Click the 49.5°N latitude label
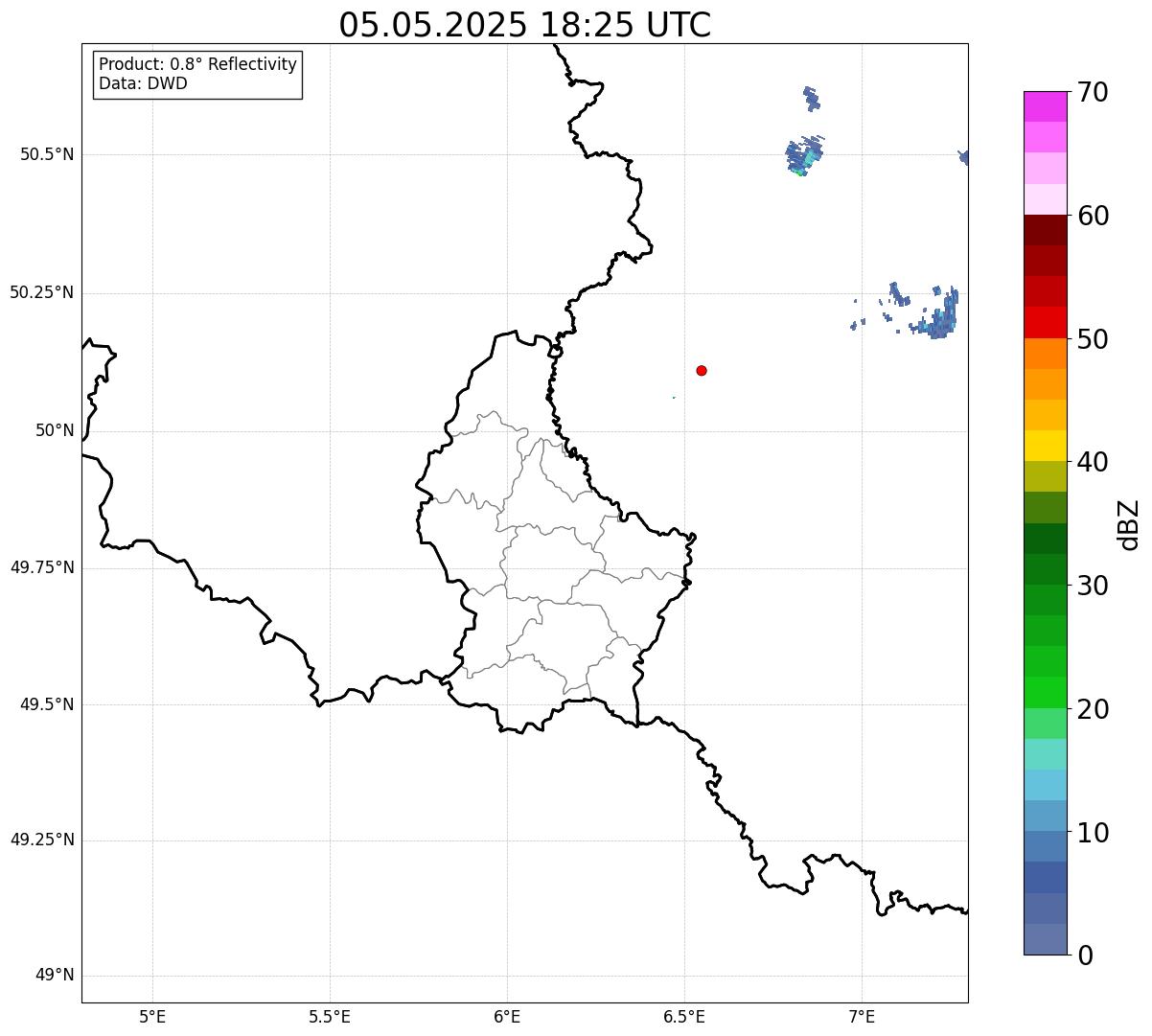Viewport: 1152px width, 1036px height. pos(47,704)
